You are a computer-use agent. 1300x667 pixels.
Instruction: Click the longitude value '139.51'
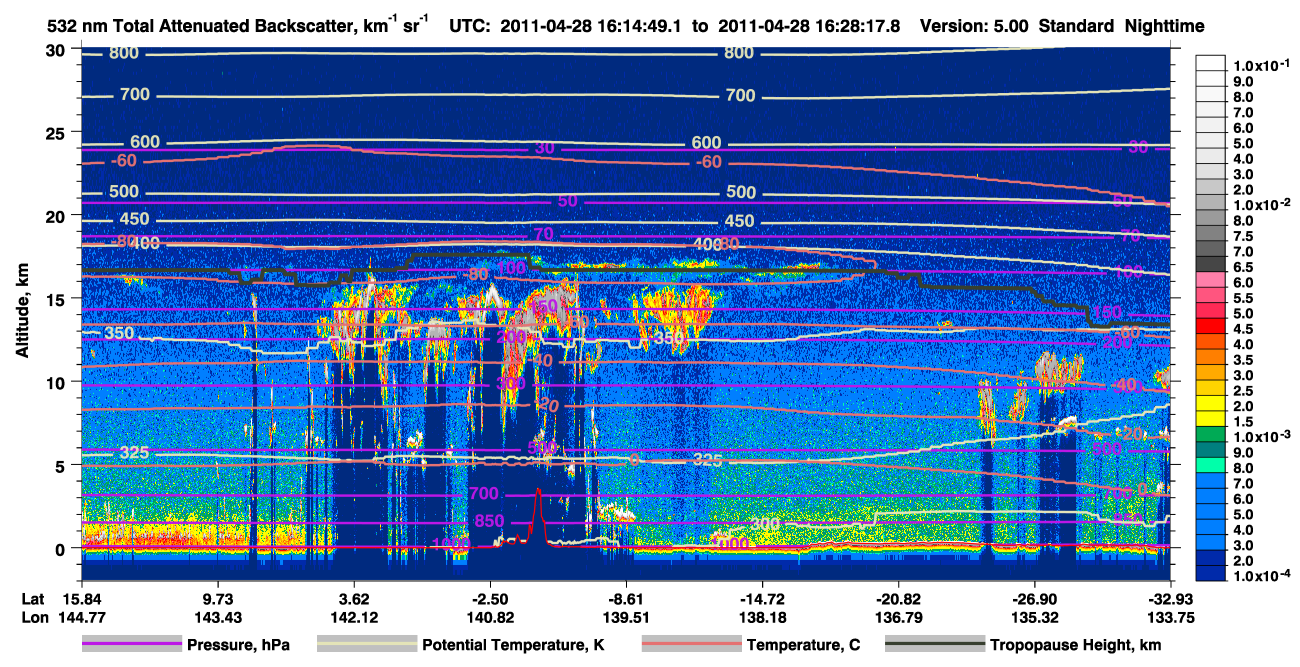[x=626, y=617]
